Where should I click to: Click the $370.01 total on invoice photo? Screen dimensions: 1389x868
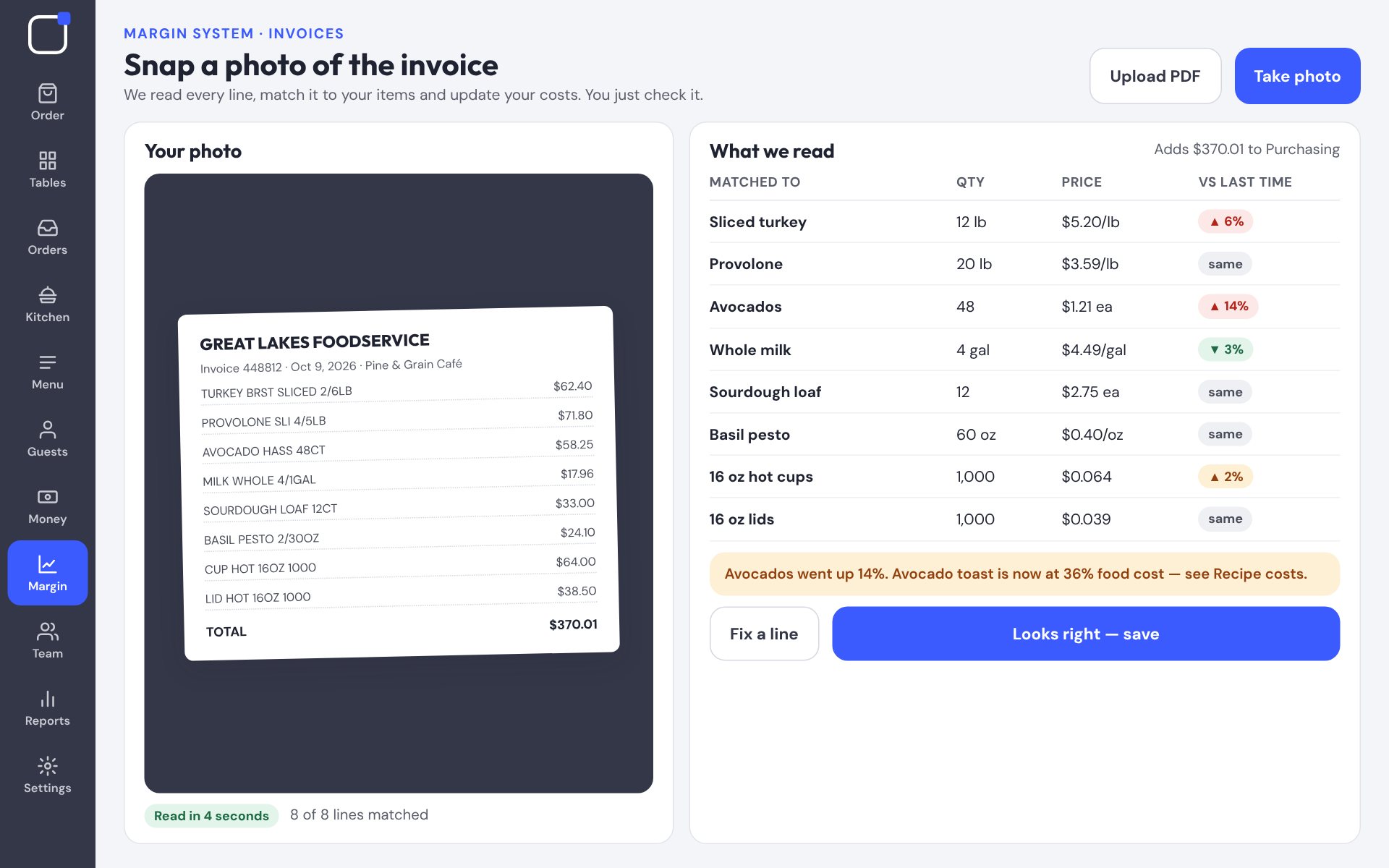point(573,624)
